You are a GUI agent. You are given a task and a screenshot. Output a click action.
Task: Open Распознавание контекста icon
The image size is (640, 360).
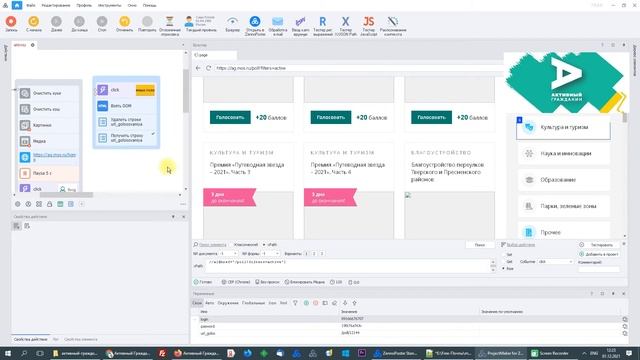(x=393, y=21)
